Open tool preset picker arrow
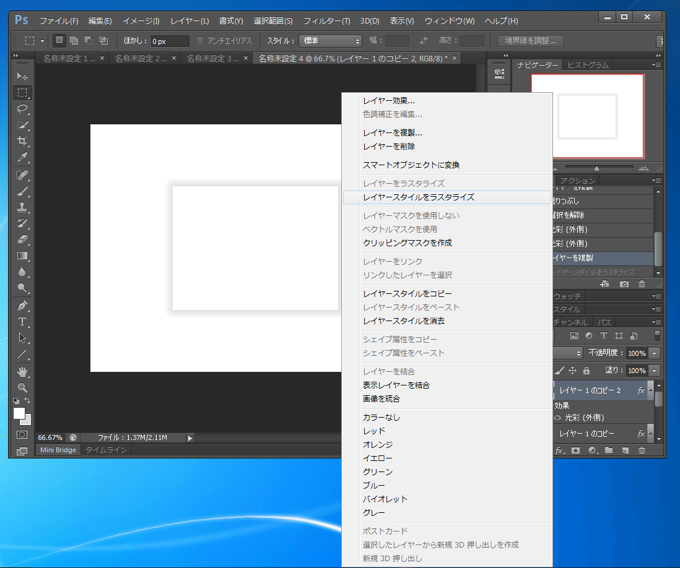The width and height of the screenshot is (680, 568). pyautogui.click(x=42, y=41)
